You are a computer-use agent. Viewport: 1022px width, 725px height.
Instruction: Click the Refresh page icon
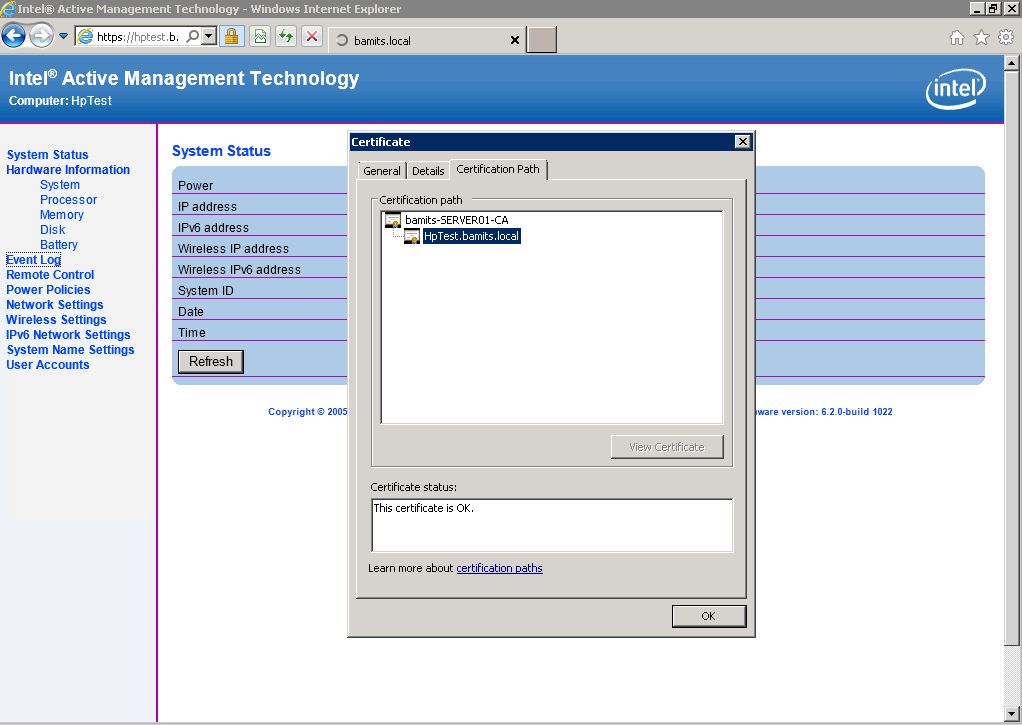tap(286, 36)
